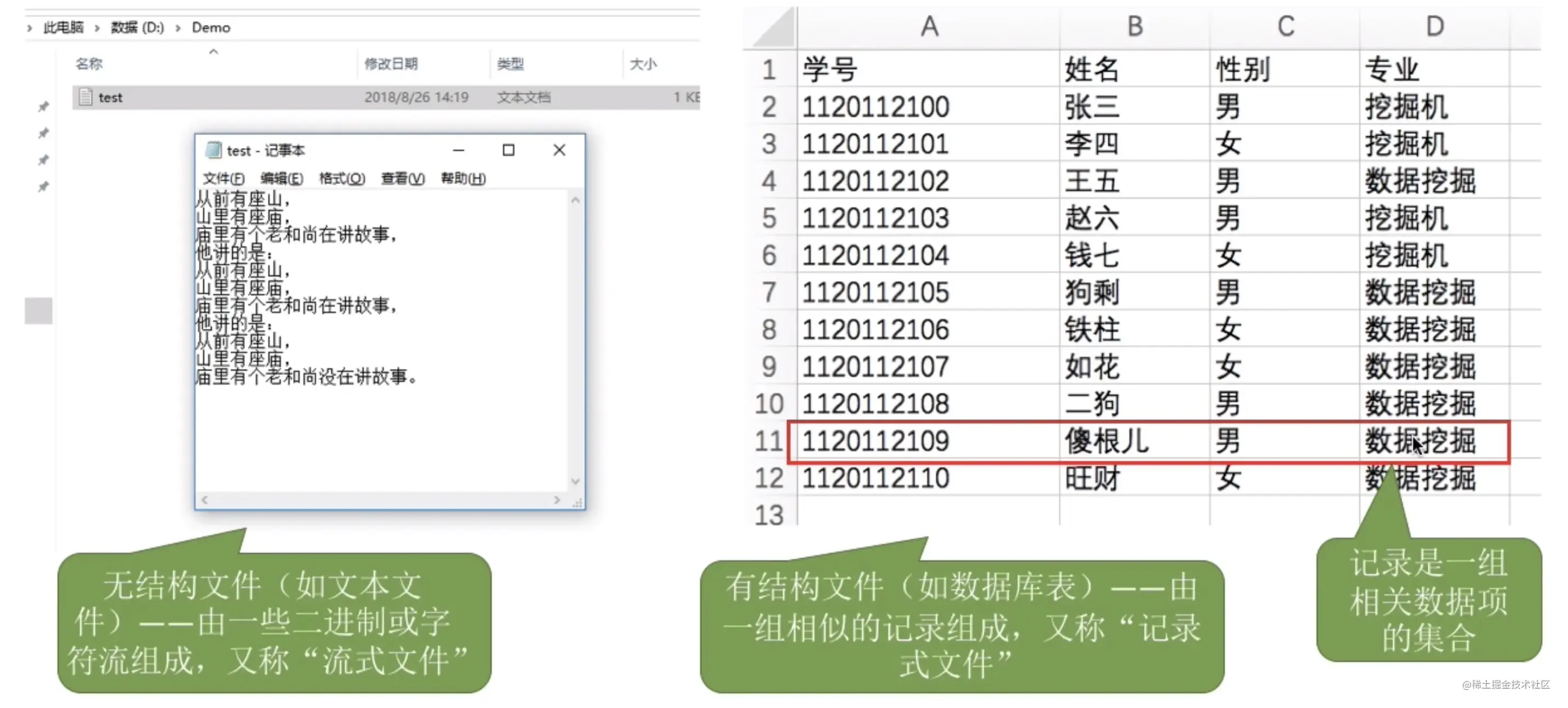
Task: Open the 查看(V) menu in Notepad
Action: 402,178
